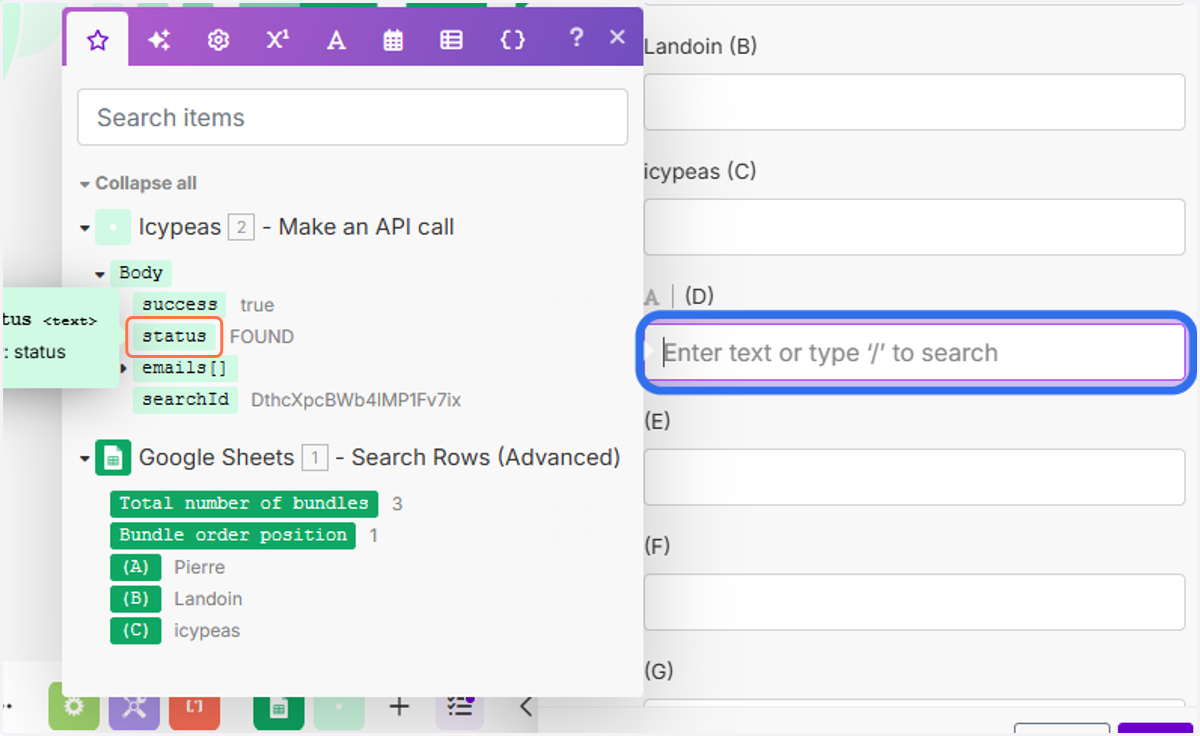Open the array functions table tab
Screen dimensions: 1200x736
coord(452,40)
